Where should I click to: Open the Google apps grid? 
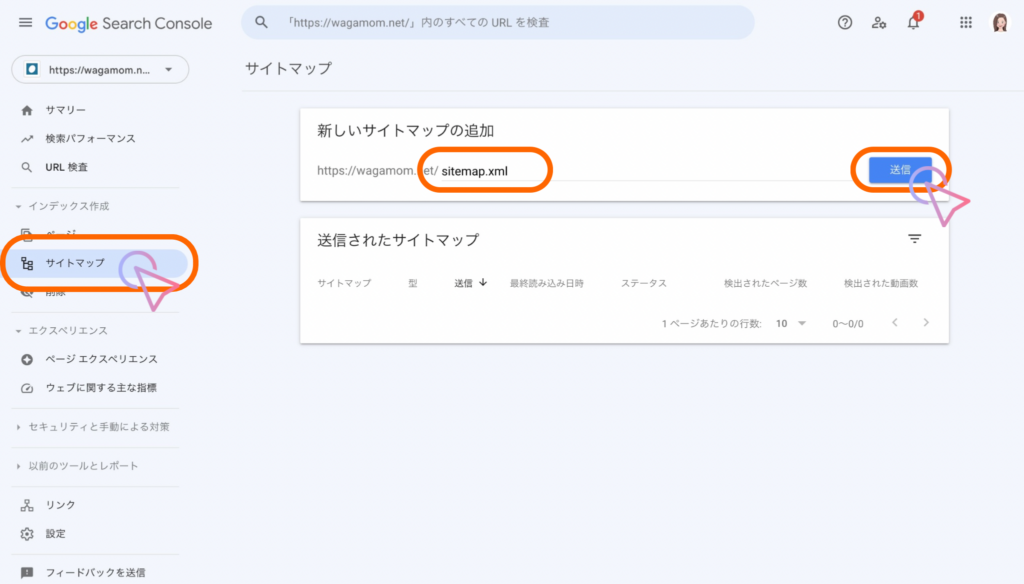click(x=966, y=22)
